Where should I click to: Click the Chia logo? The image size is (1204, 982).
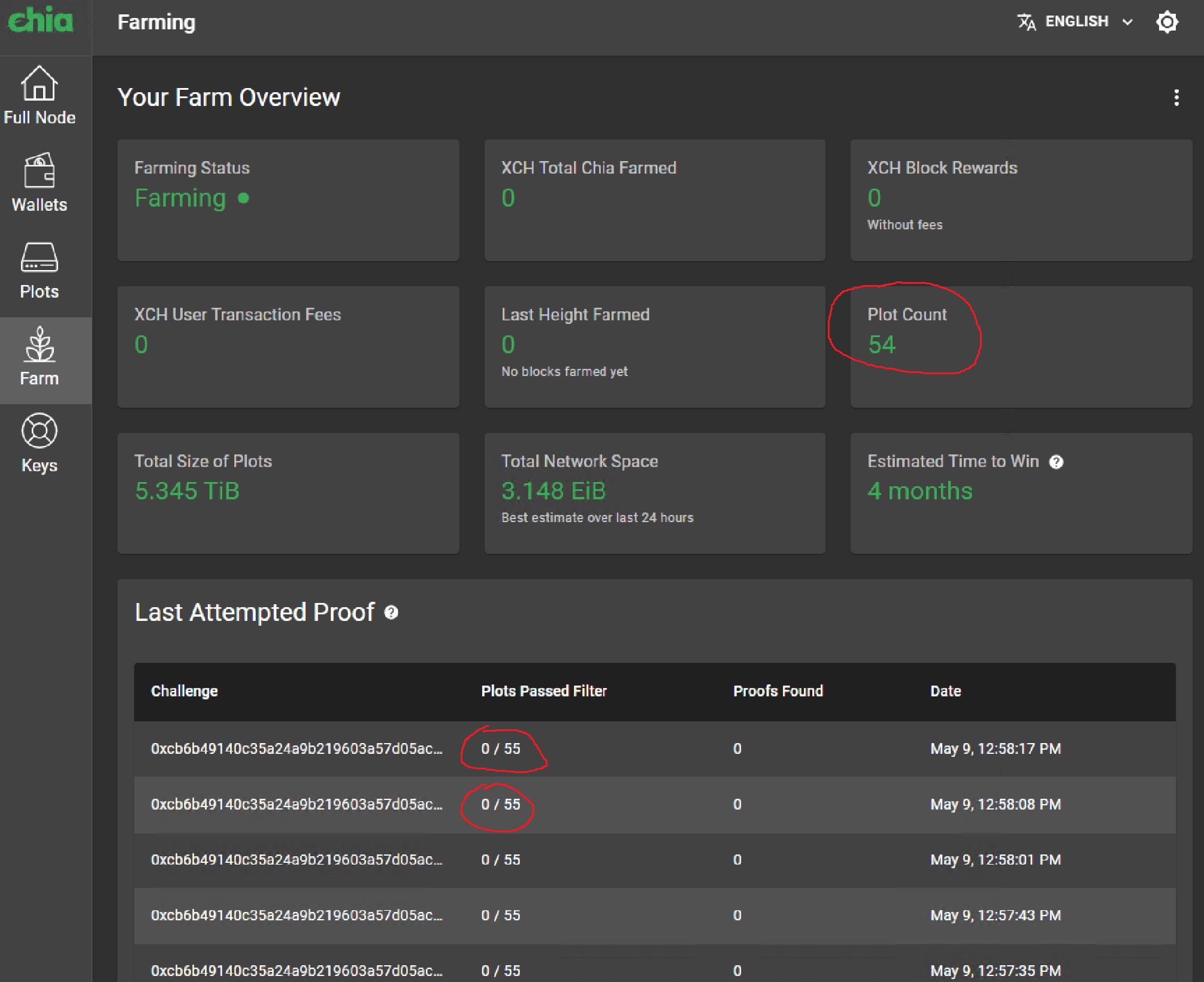(x=41, y=21)
